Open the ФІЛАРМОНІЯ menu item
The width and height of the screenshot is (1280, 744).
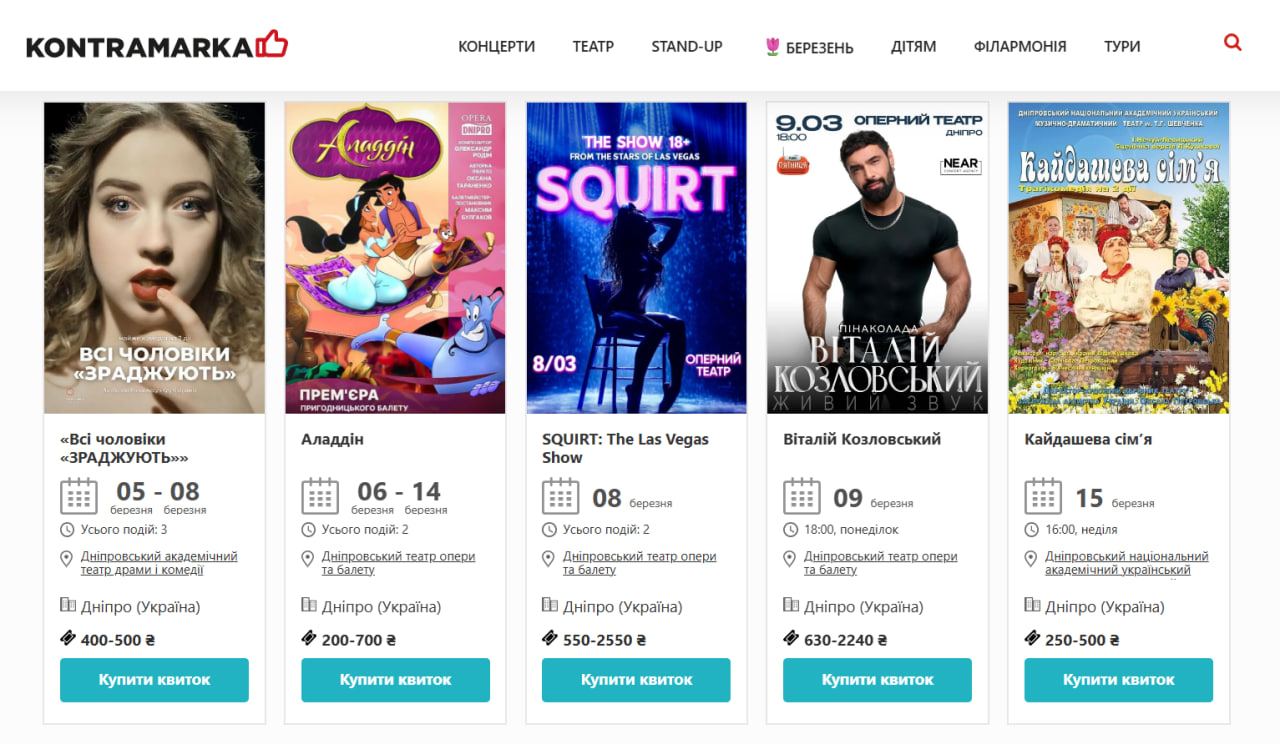point(1020,46)
